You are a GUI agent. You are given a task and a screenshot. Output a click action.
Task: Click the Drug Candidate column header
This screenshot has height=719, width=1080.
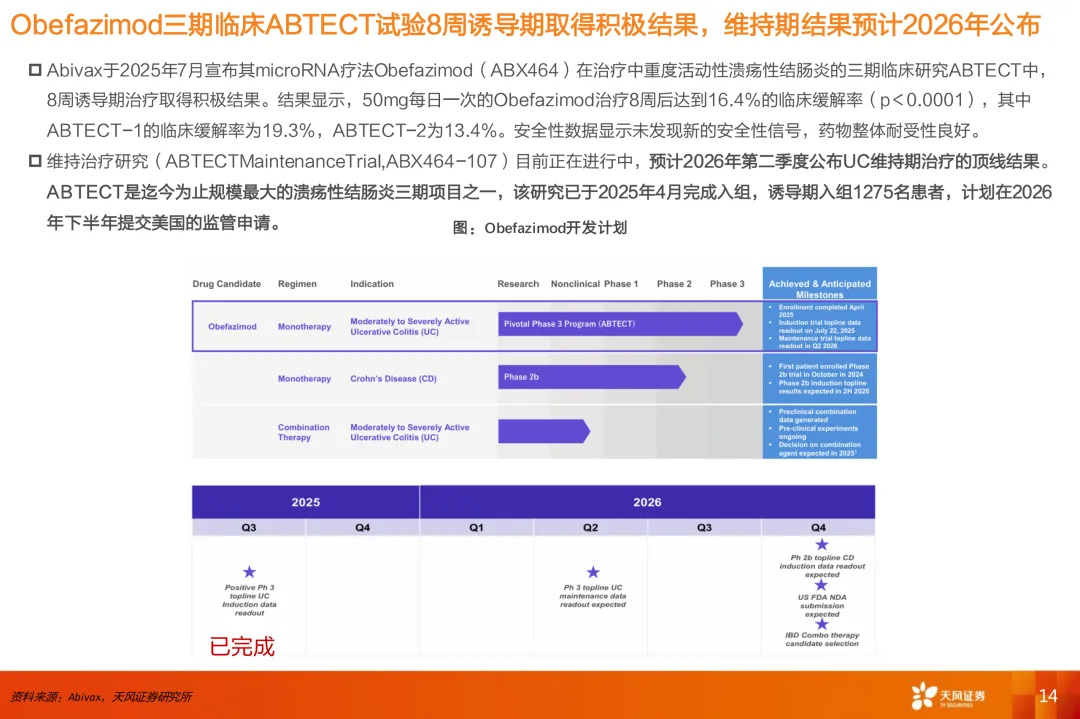[227, 284]
